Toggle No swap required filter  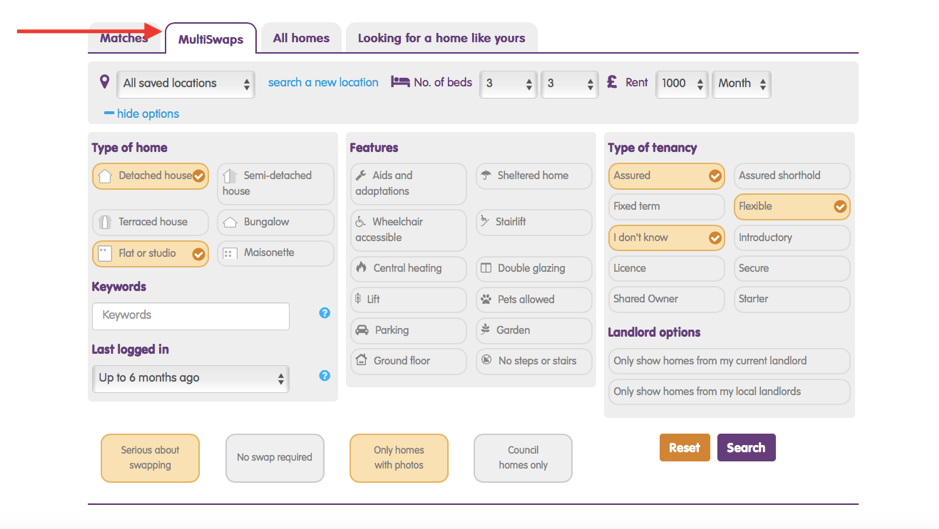pos(274,458)
